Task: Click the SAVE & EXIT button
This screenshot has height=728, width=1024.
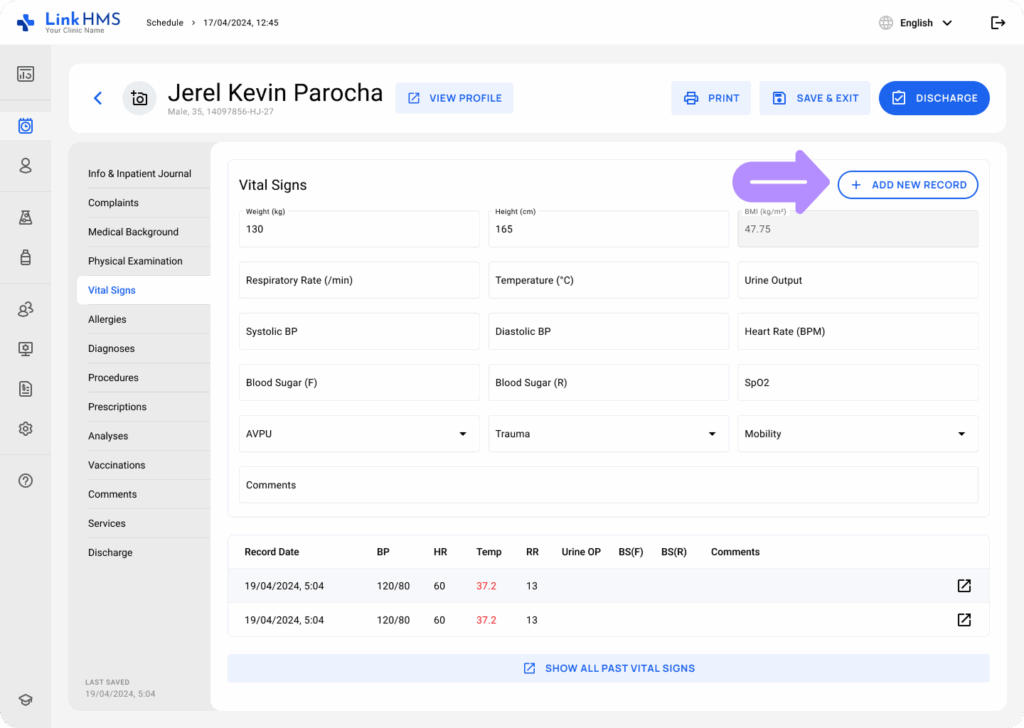Action: tap(814, 98)
